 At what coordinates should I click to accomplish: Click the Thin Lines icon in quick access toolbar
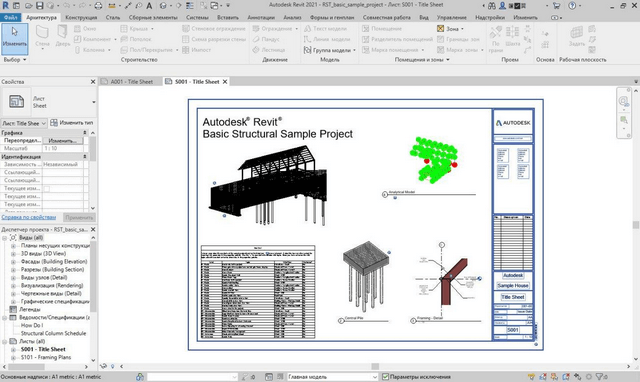point(190,6)
